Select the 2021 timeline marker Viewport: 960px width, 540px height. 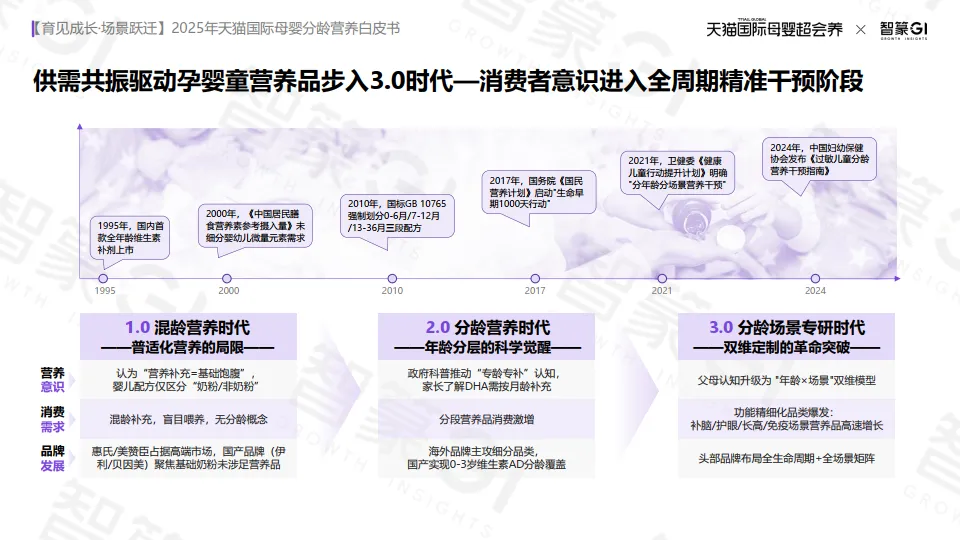662,279
